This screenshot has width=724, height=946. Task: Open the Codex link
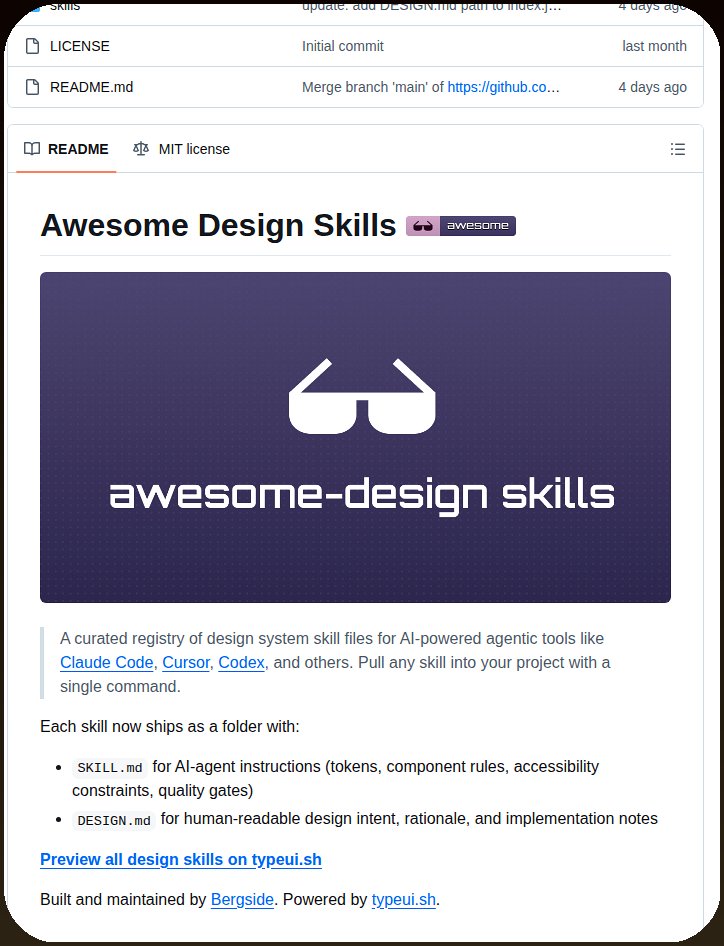241,662
